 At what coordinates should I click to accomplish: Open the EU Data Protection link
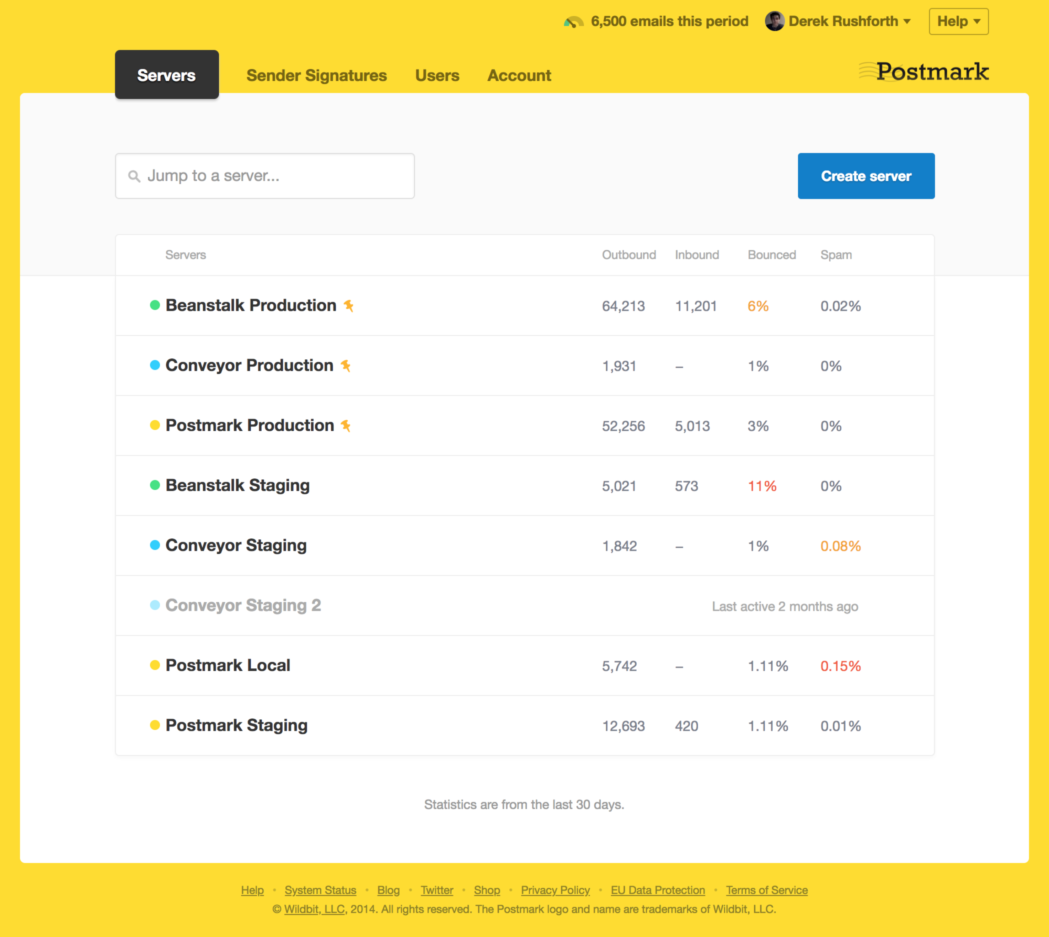pos(658,890)
